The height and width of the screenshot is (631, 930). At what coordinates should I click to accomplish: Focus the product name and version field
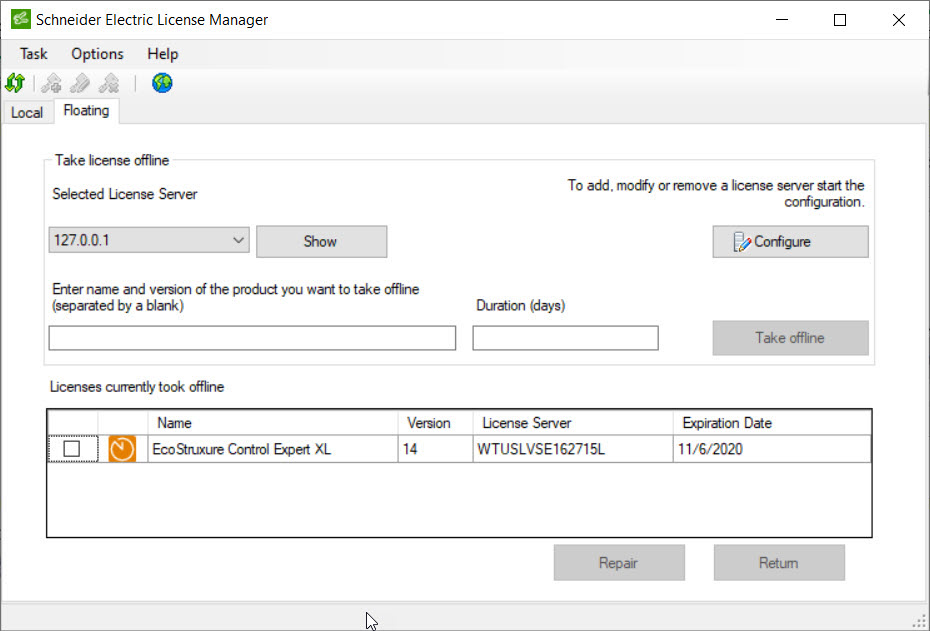click(x=252, y=338)
